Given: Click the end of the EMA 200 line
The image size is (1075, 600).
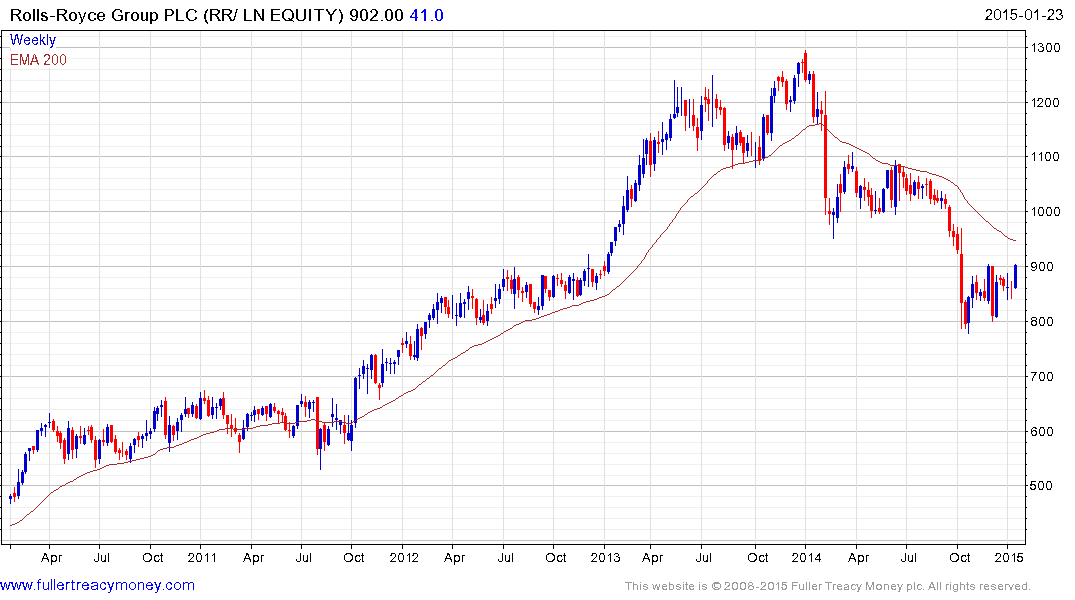Looking at the screenshot, I should coord(1015,241).
